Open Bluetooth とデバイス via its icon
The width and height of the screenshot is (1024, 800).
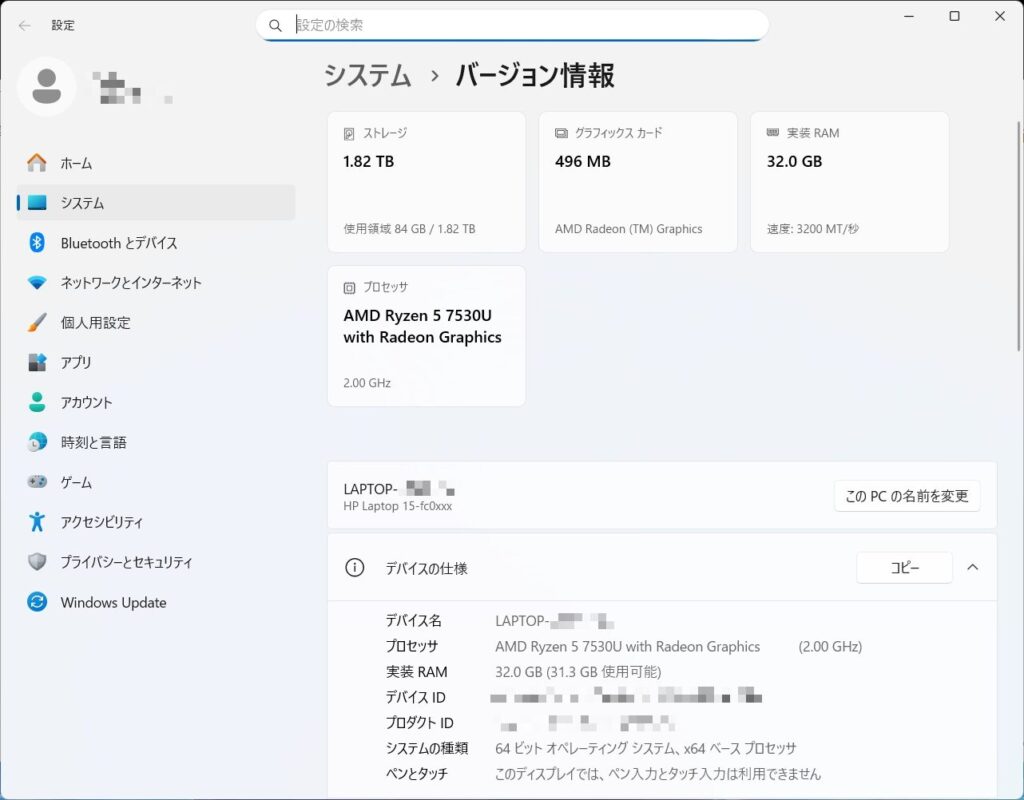tap(37, 243)
